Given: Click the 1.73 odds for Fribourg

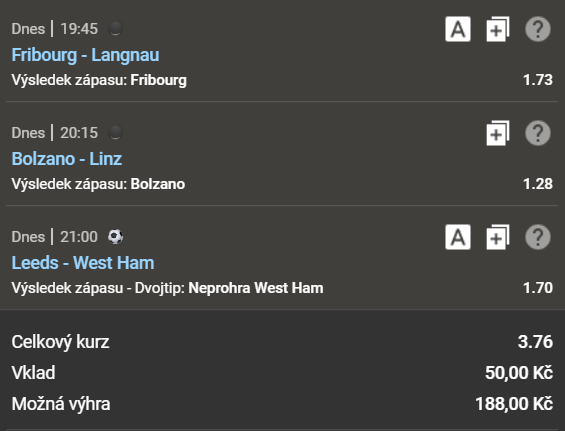Looking at the screenshot, I should [538, 80].
